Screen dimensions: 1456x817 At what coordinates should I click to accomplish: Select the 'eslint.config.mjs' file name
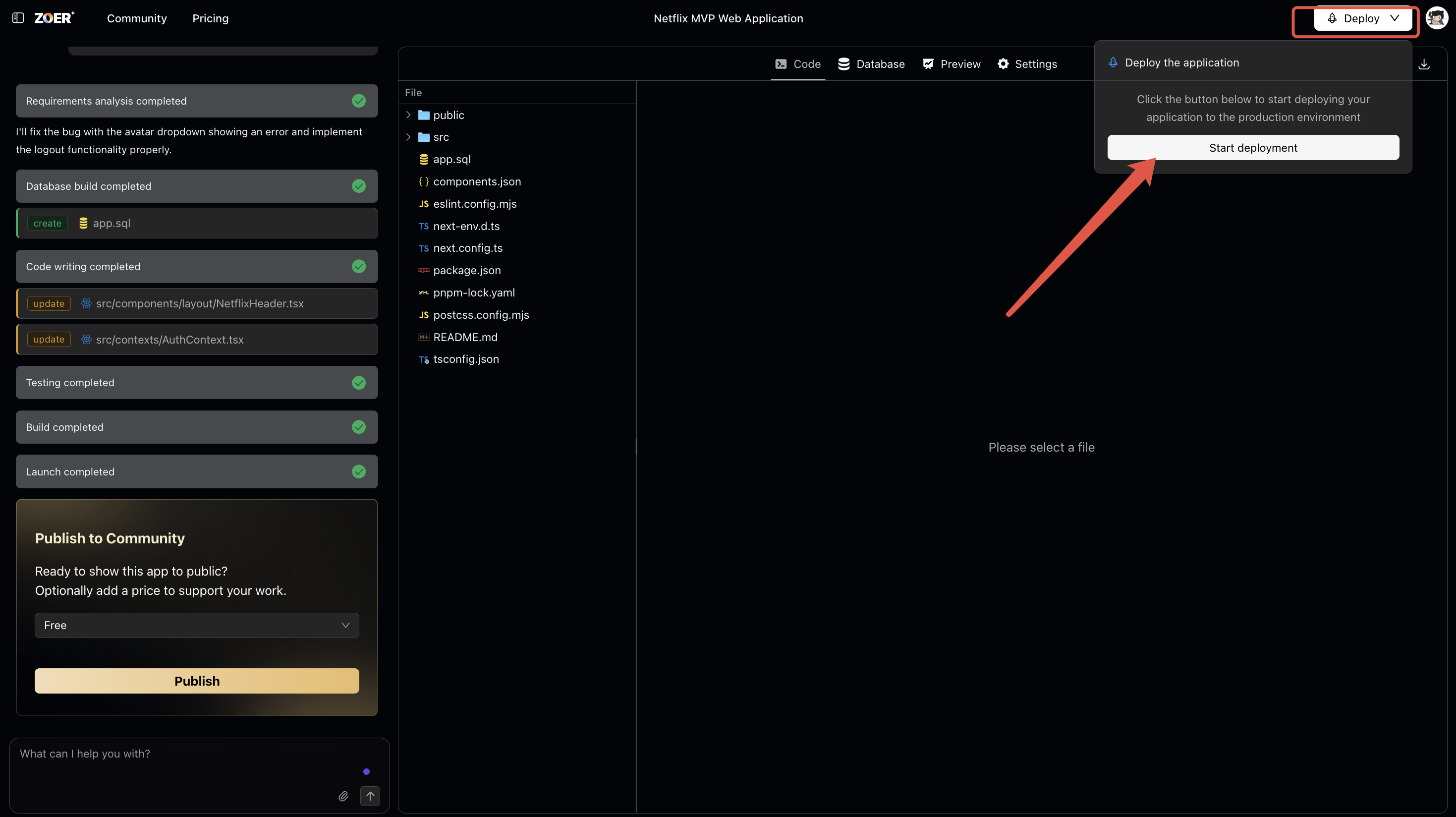coord(475,204)
